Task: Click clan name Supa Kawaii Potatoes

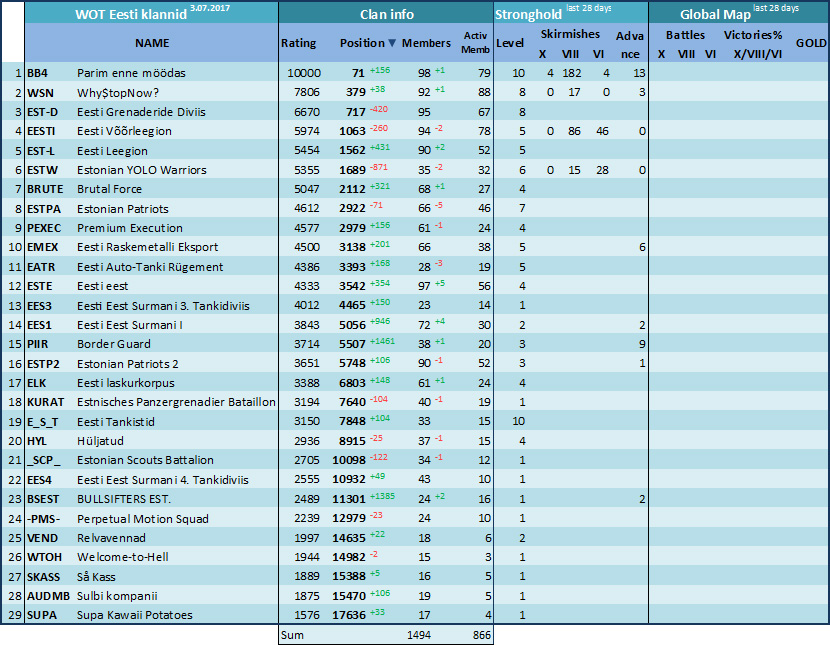Action: coord(134,615)
